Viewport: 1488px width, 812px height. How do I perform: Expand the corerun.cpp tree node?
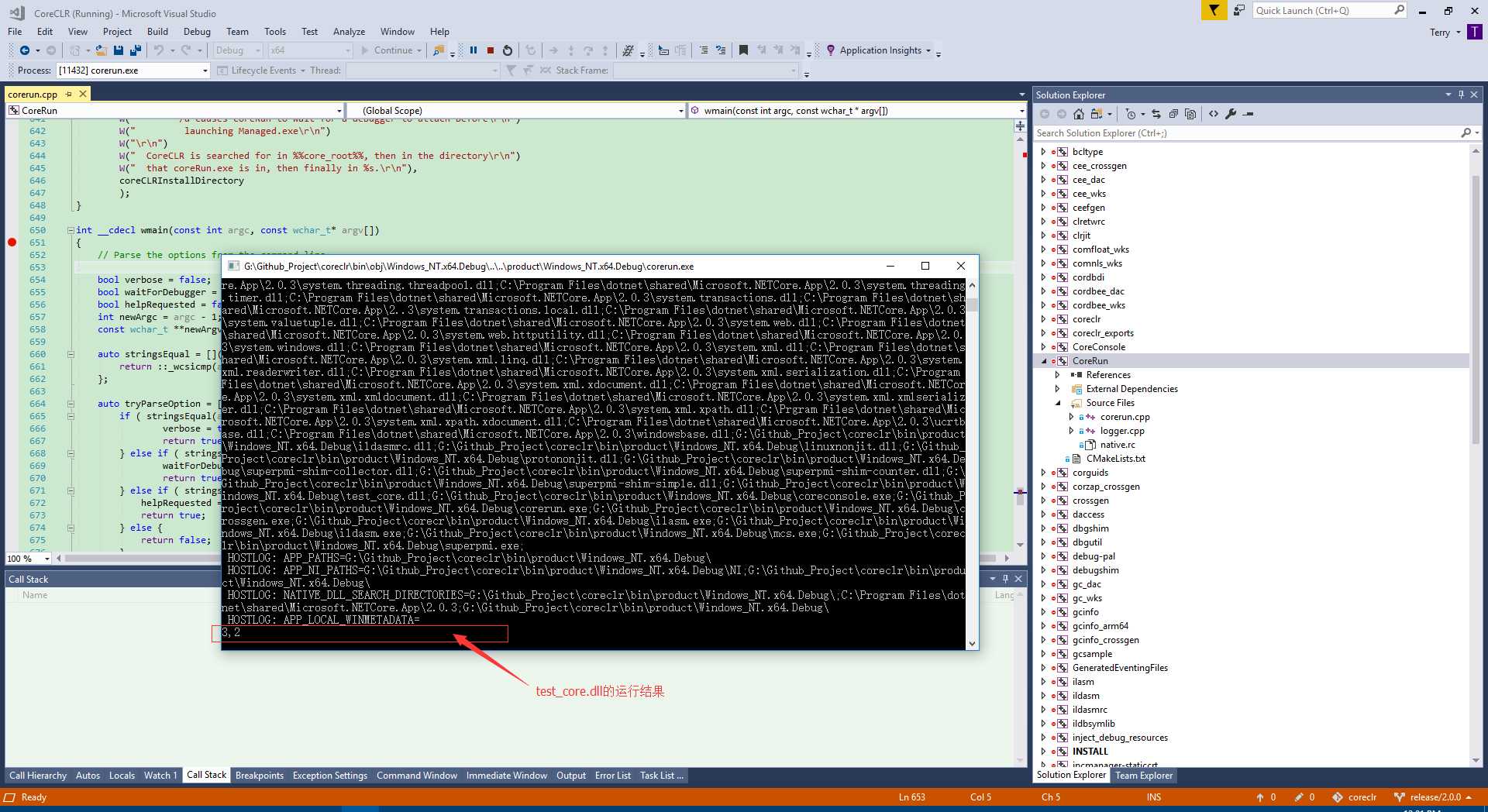[x=1071, y=417]
